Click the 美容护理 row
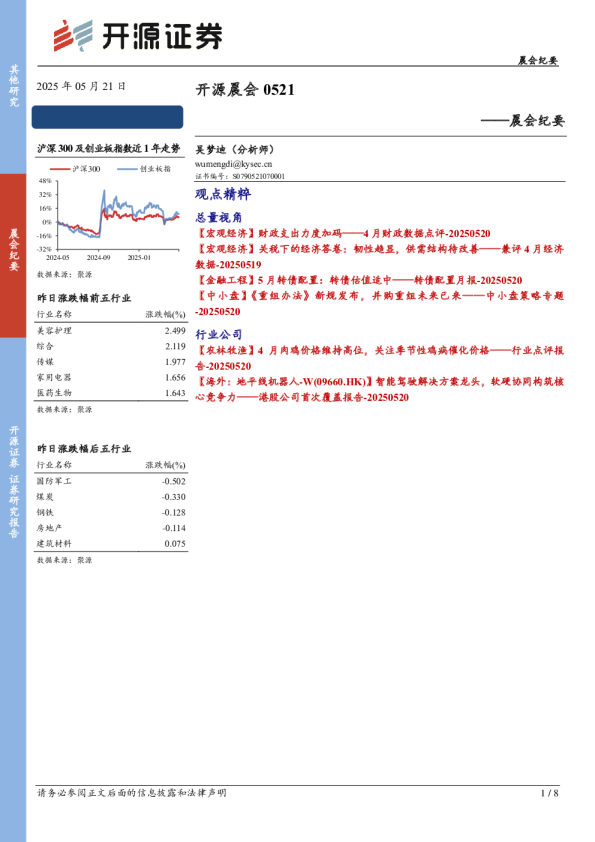595x842 pixels. pyautogui.click(x=111, y=331)
